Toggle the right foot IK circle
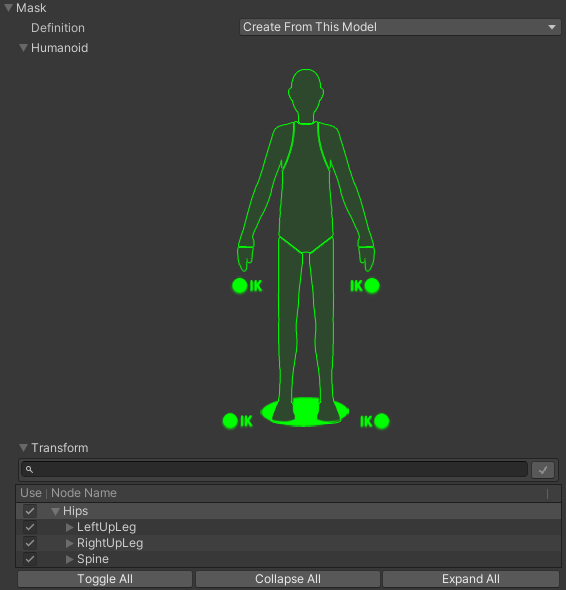Image resolution: width=566 pixels, height=590 pixels. click(x=382, y=421)
